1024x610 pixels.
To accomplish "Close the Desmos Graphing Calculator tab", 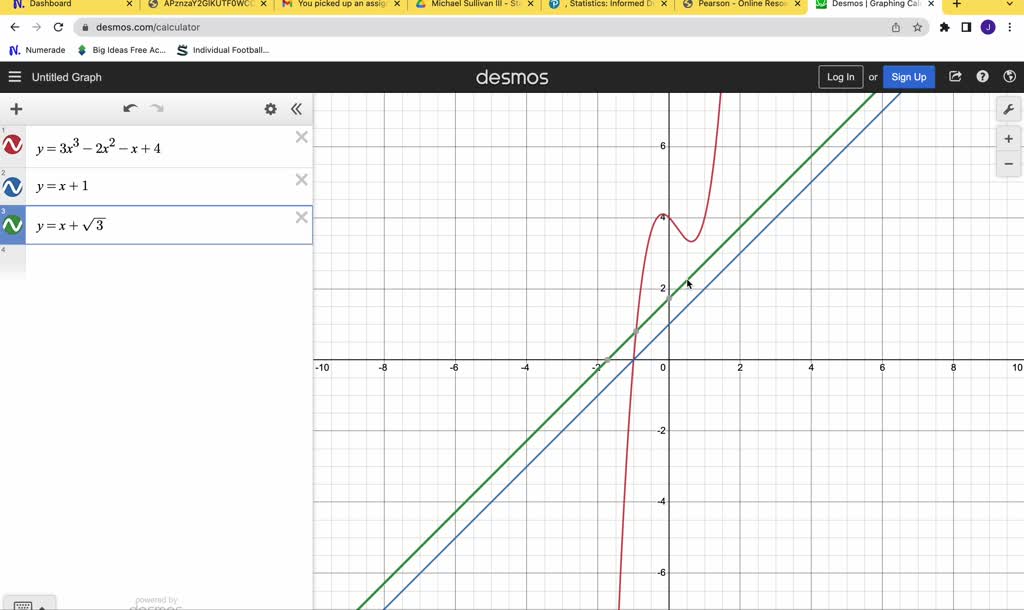I will tap(931, 4).
